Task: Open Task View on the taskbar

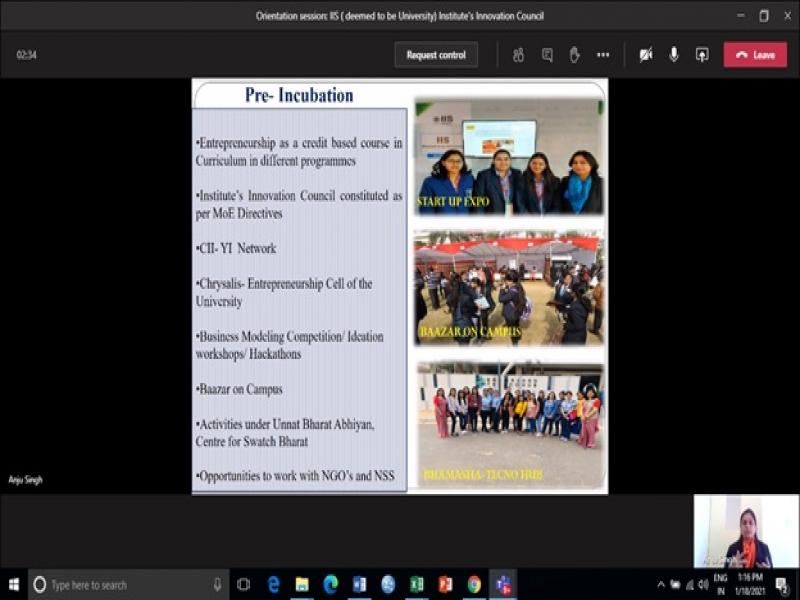Action: pos(243,584)
